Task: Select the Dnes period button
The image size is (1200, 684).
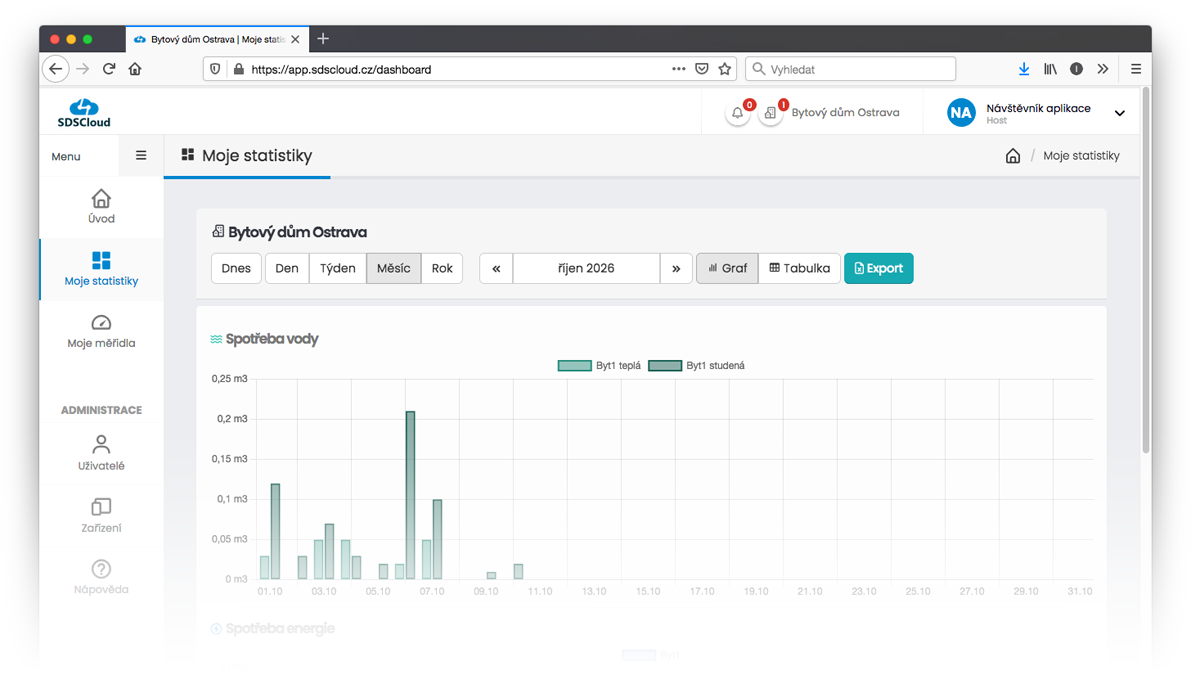Action: click(x=236, y=268)
